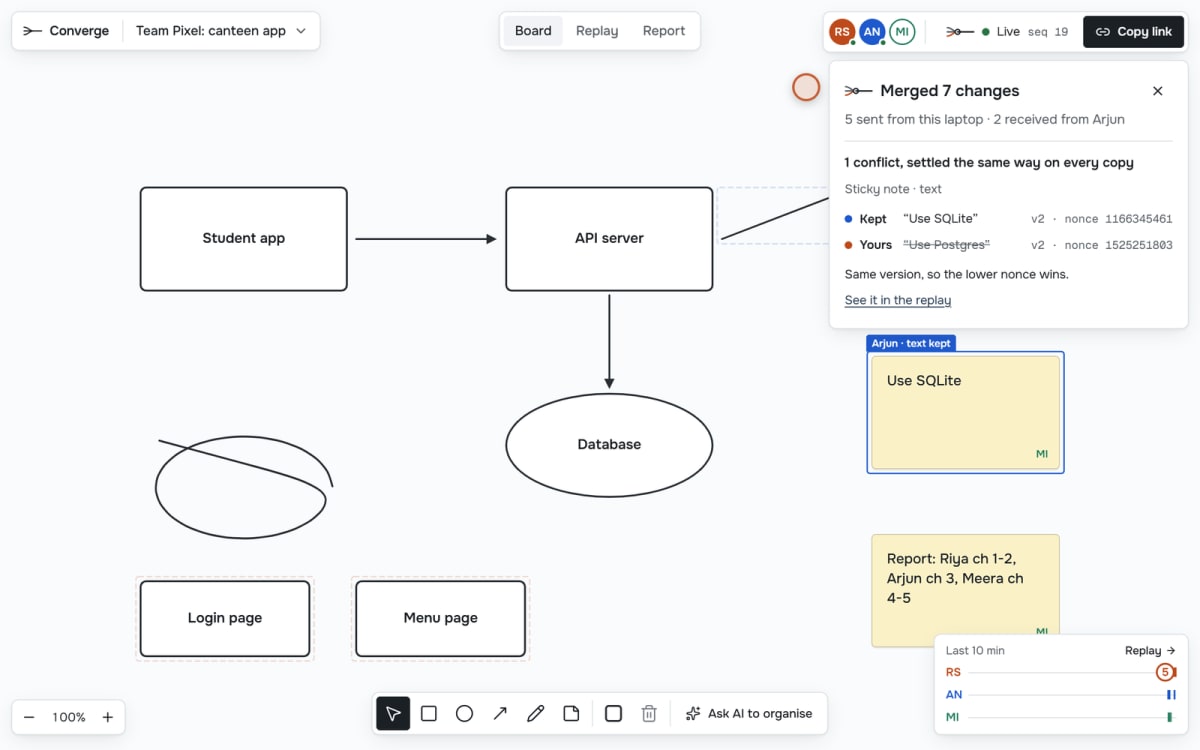Switch to the Pencil draw tool
This screenshot has height=750, width=1200.
coord(536,713)
